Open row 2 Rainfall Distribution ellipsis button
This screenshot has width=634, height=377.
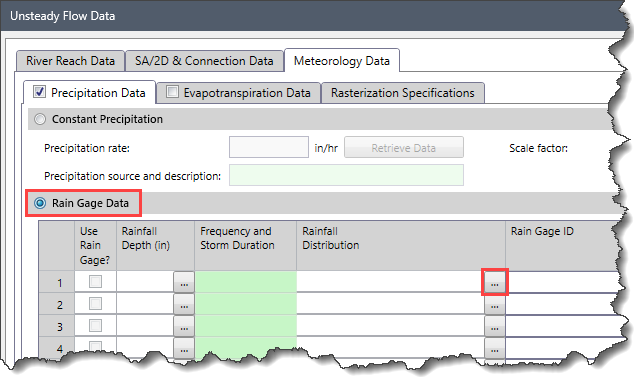(x=495, y=304)
